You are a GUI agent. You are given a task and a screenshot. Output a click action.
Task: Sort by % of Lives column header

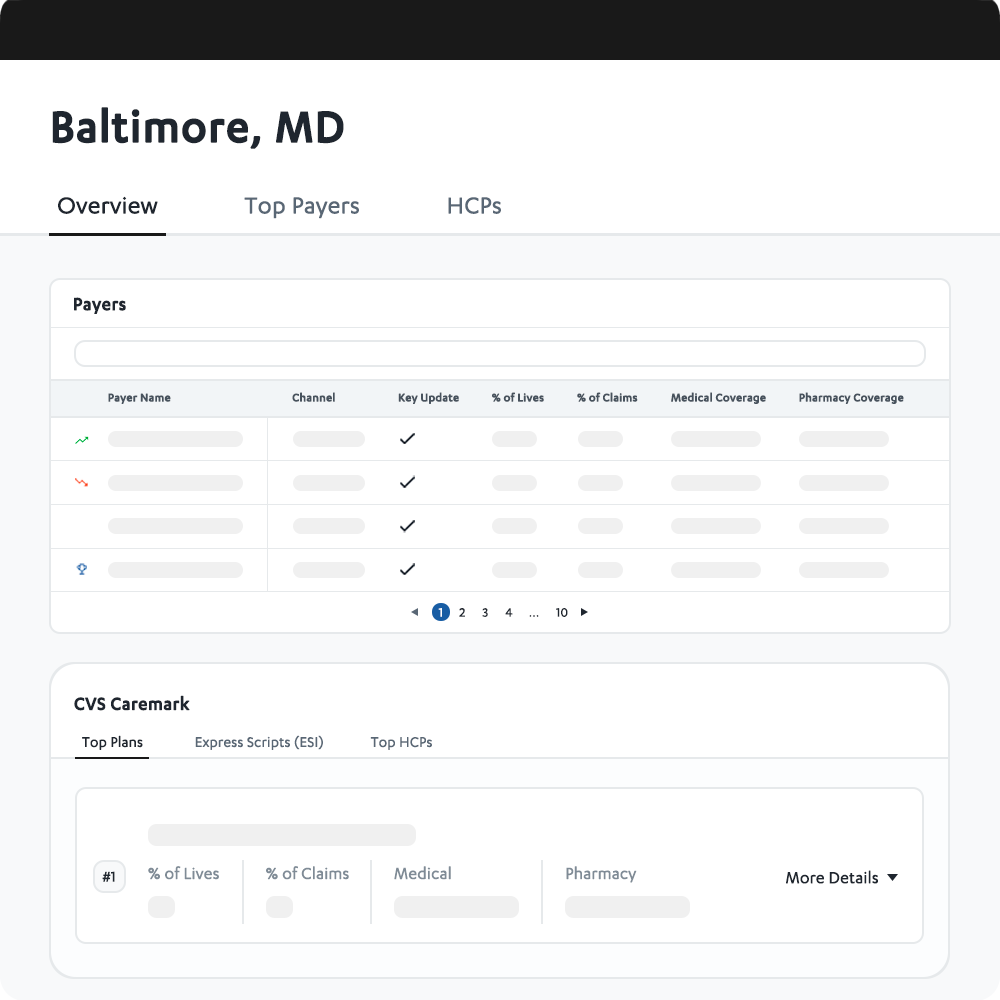517,398
